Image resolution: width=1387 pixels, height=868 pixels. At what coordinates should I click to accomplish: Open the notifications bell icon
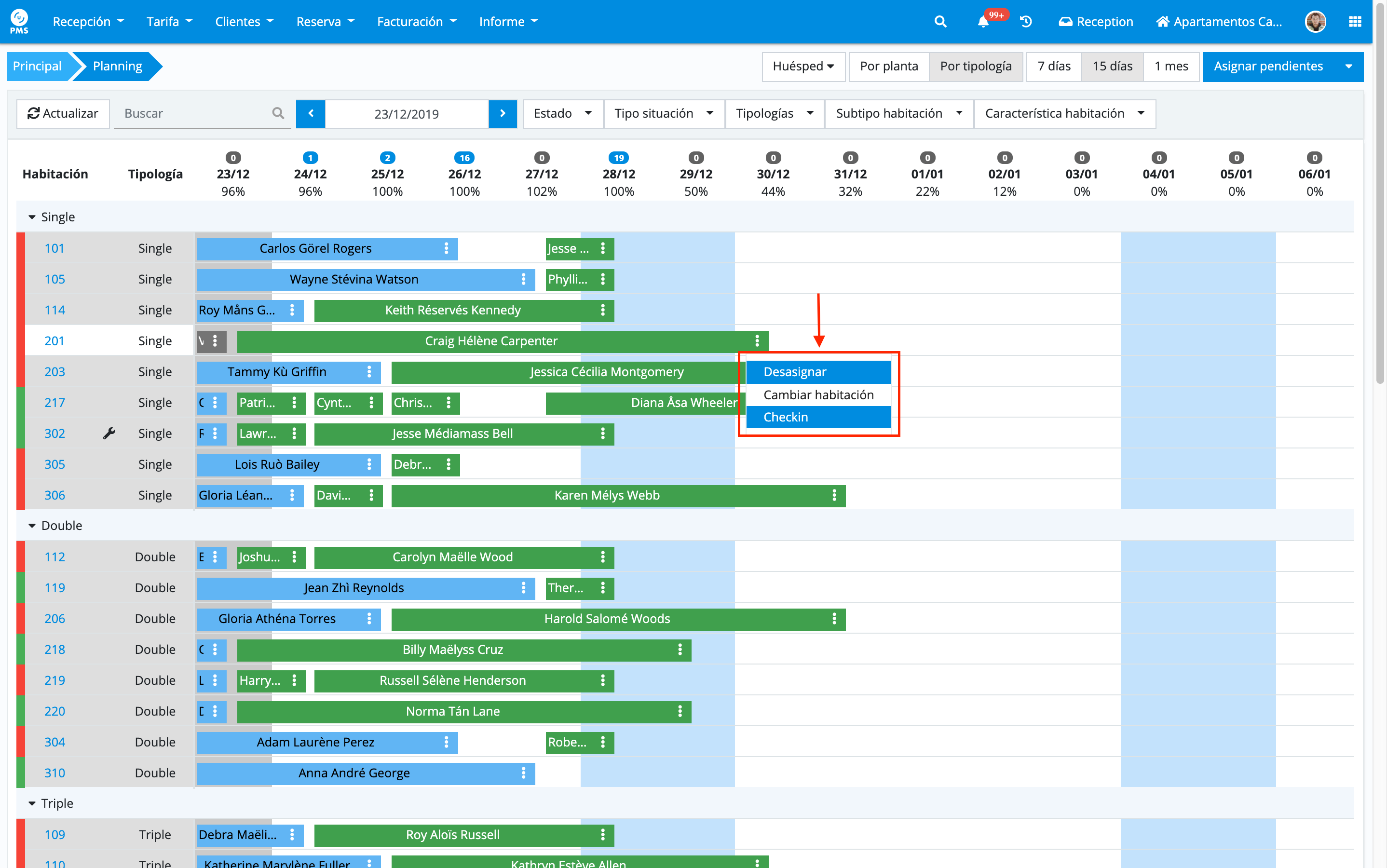[x=983, y=22]
